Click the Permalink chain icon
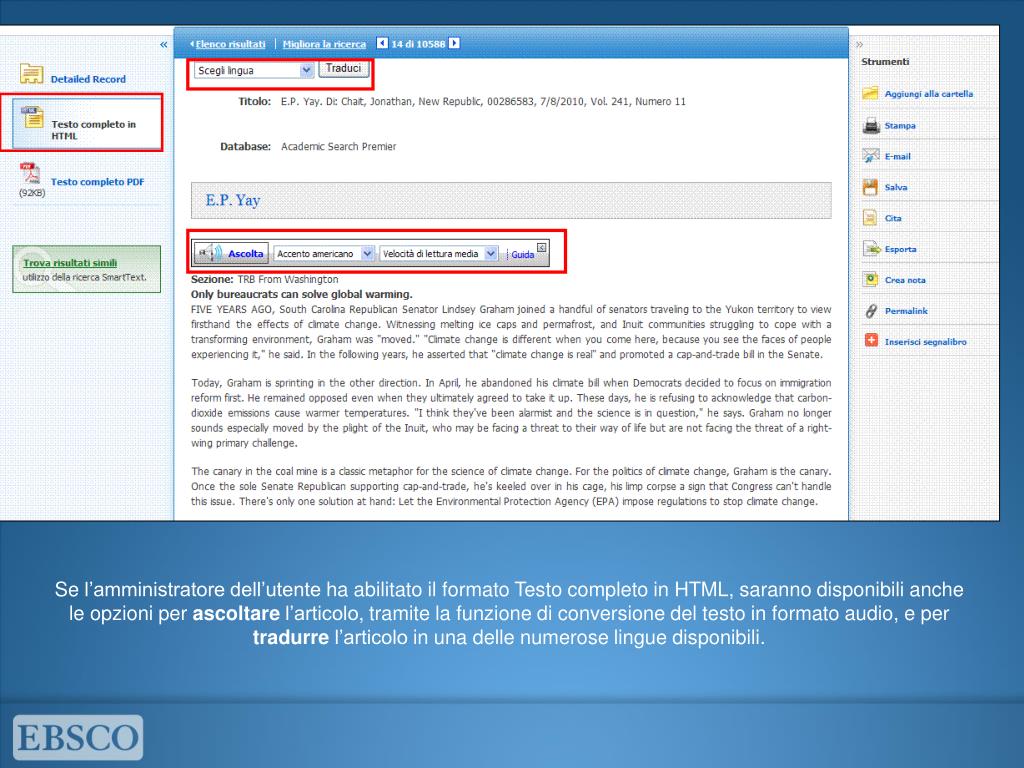 pyautogui.click(x=871, y=311)
